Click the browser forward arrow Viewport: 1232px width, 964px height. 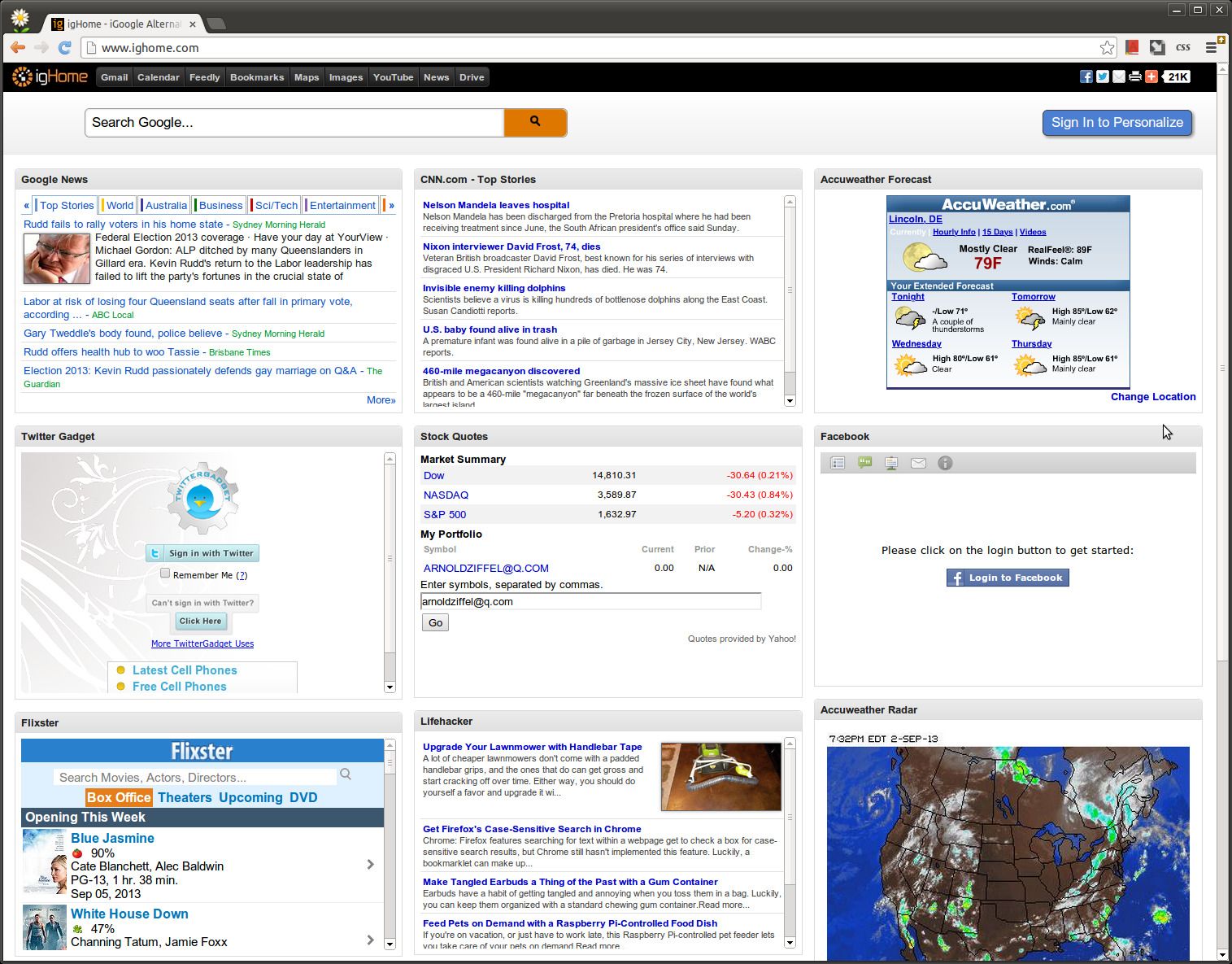click(x=41, y=48)
